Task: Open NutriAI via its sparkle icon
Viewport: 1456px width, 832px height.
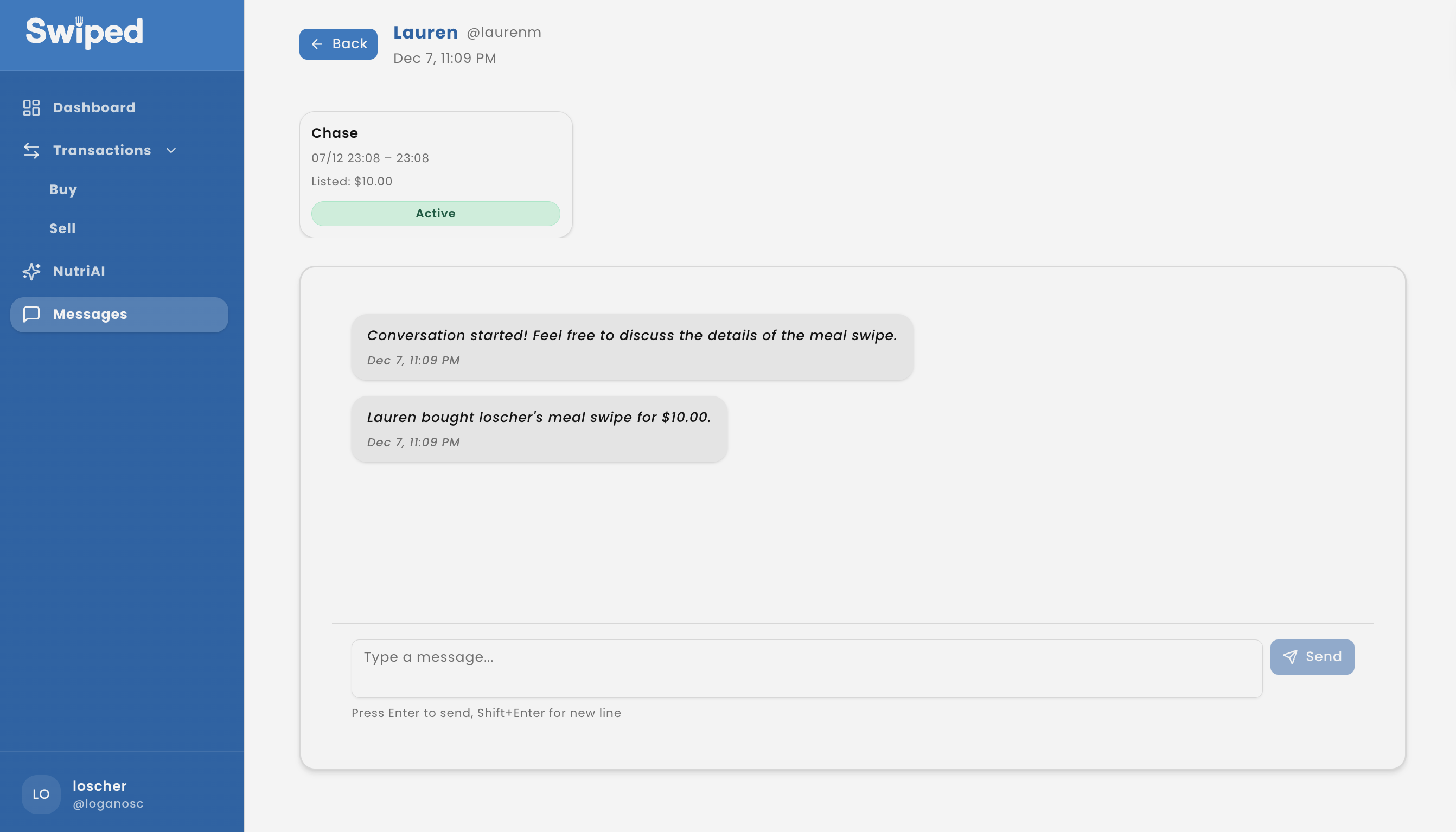Action: point(31,271)
